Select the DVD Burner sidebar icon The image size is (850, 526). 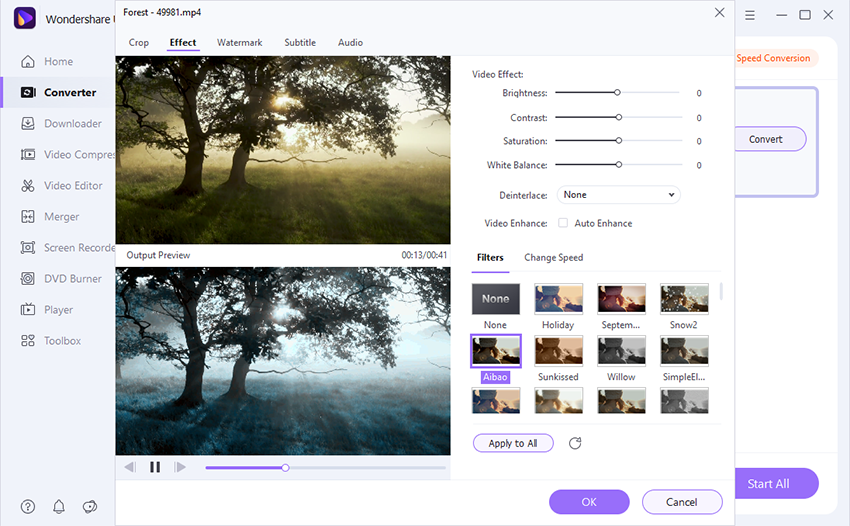pos(28,279)
